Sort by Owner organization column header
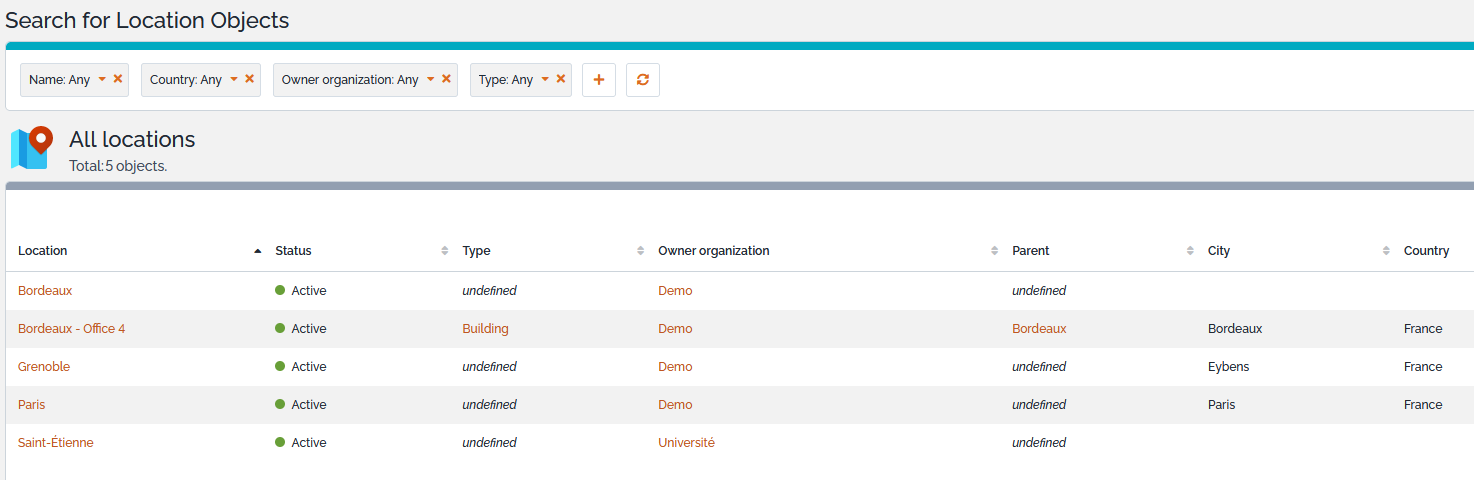This screenshot has width=1474, height=480. coord(714,251)
